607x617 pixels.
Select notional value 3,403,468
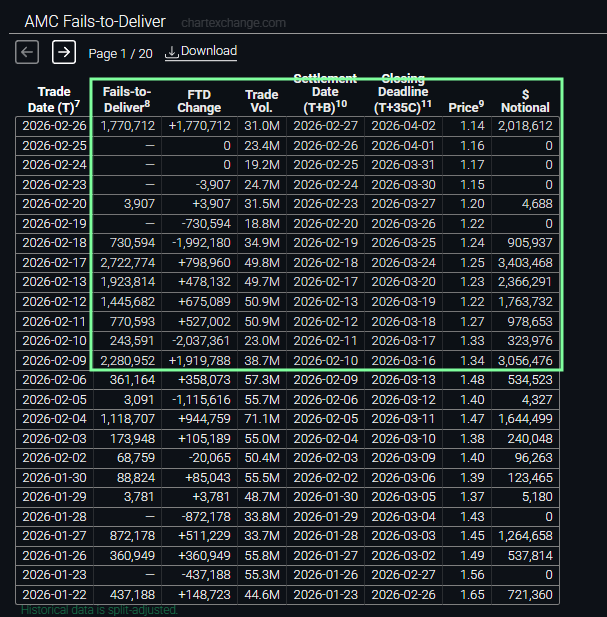(x=525, y=262)
